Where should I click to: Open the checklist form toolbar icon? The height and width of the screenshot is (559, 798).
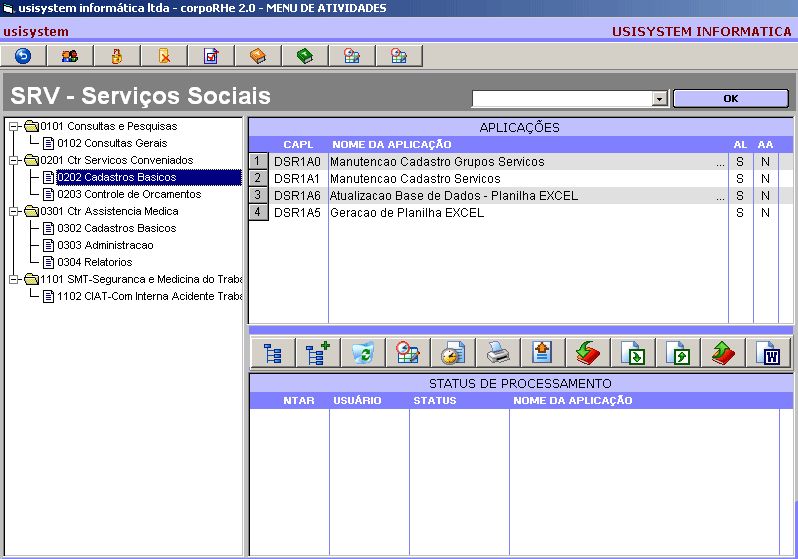coord(211,55)
